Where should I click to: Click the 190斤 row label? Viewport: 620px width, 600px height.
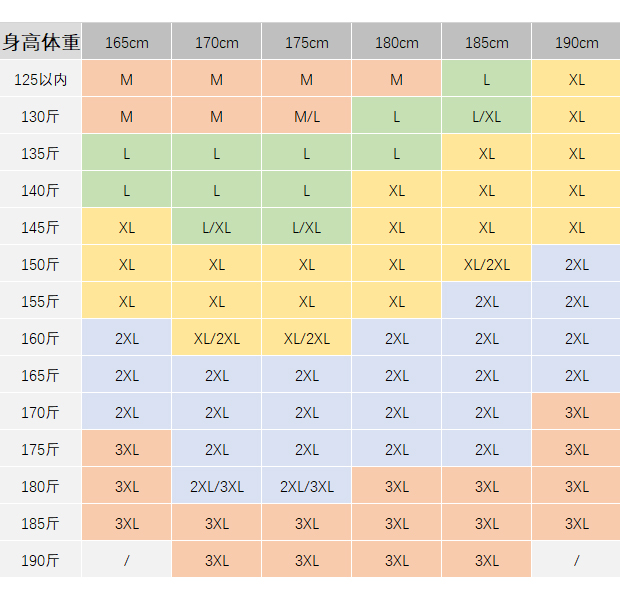point(41,560)
